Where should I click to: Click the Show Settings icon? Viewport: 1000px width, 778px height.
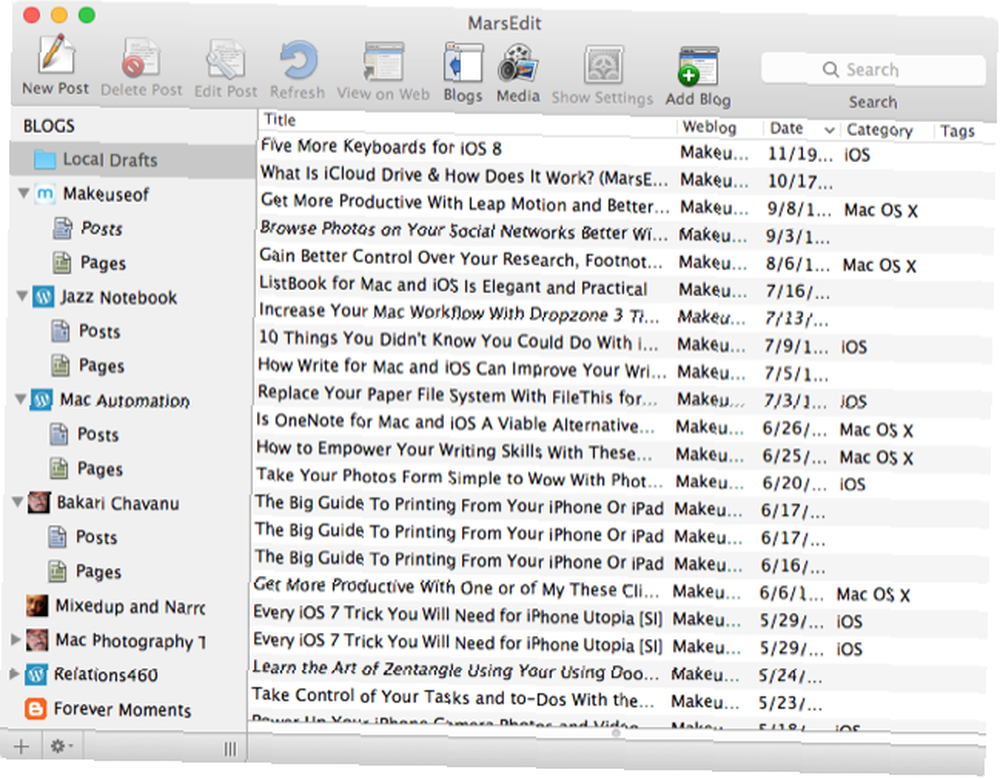[x=603, y=66]
